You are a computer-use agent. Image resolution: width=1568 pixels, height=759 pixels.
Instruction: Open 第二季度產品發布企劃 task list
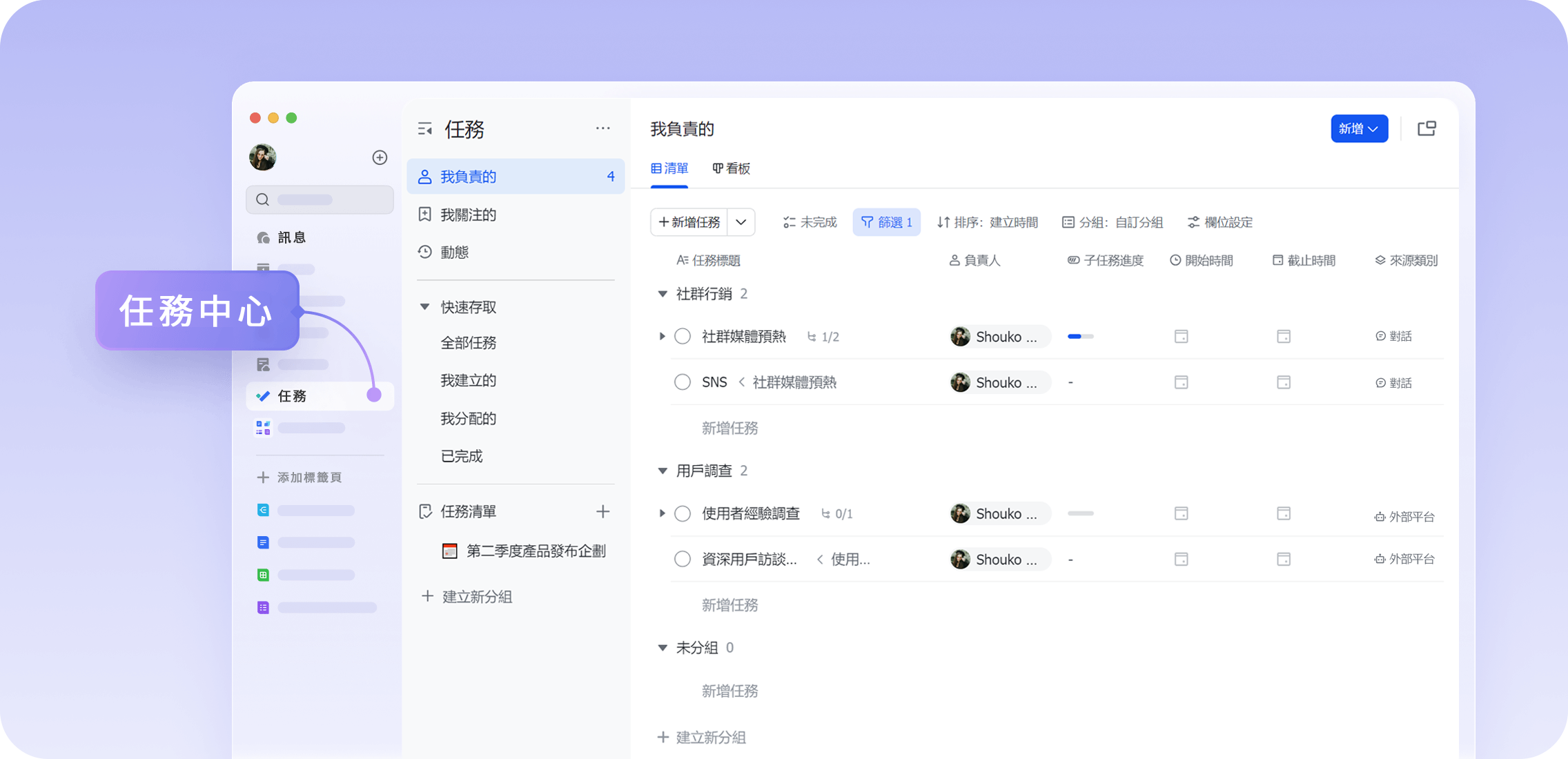[524, 551]
